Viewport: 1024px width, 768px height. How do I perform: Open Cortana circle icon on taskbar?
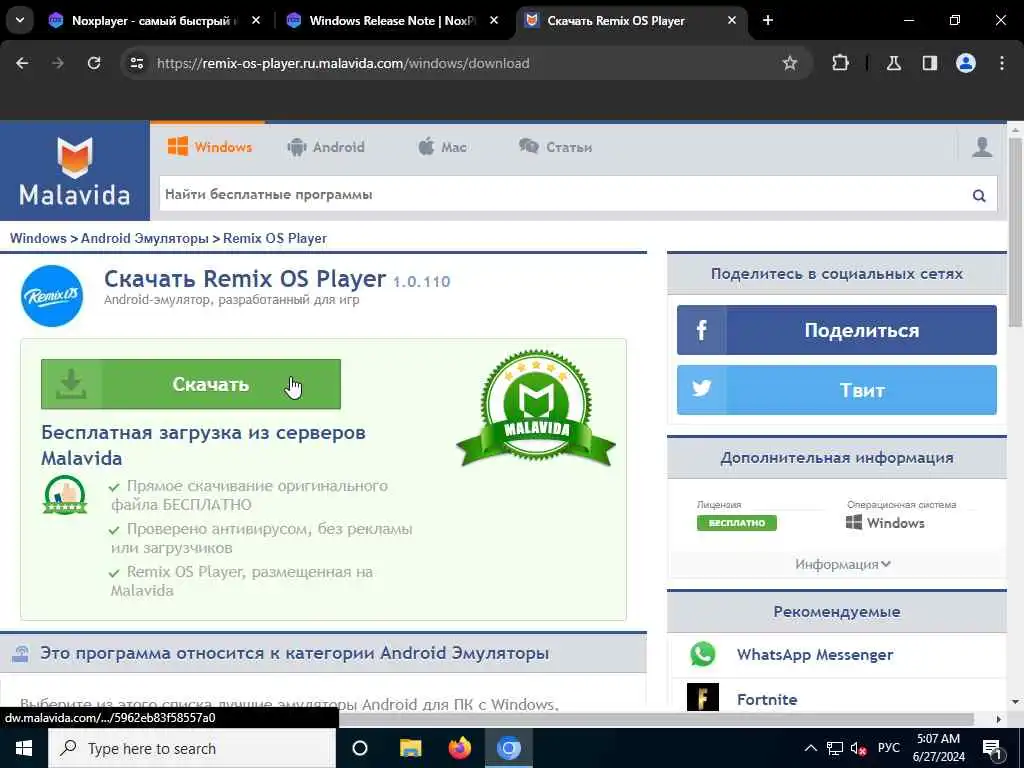360,748
